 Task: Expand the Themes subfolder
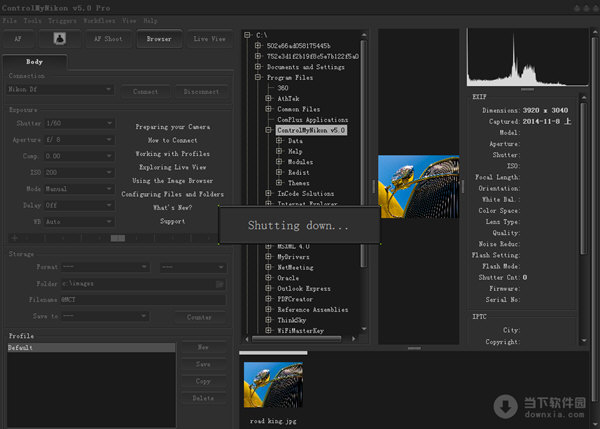(279, 183)
